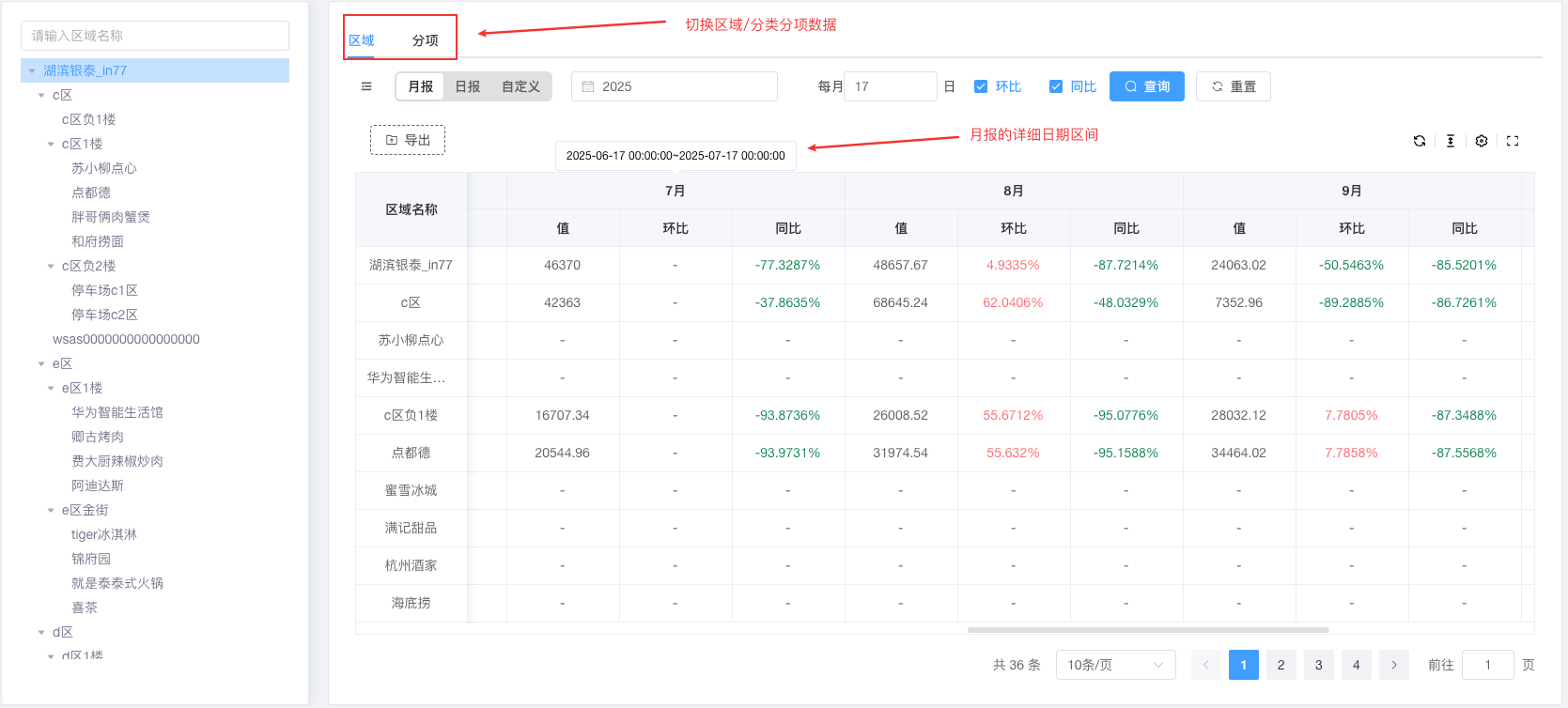The height and width of the screenshot is (708, 1568).
Task: Go to page 4
Action: pos(1357,665)
